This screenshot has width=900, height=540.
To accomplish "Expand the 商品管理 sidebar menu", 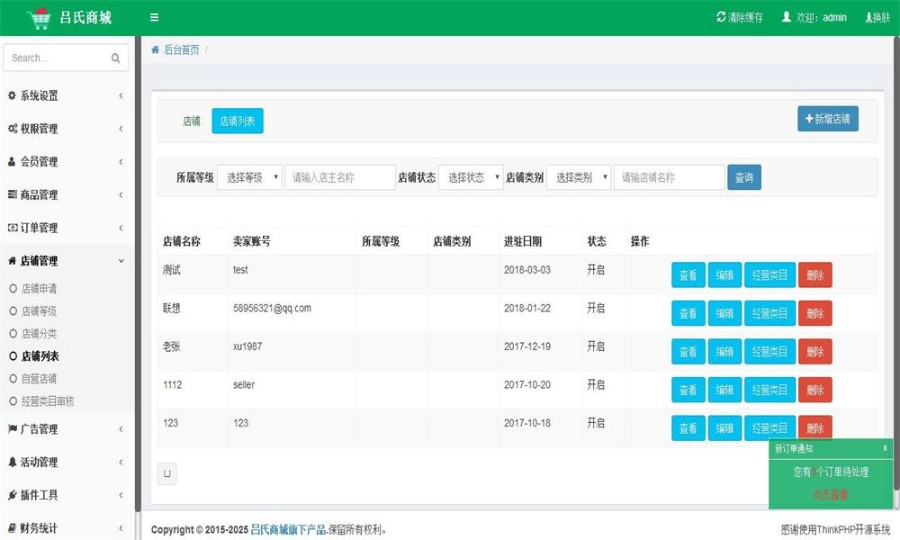I will [66, 195].
